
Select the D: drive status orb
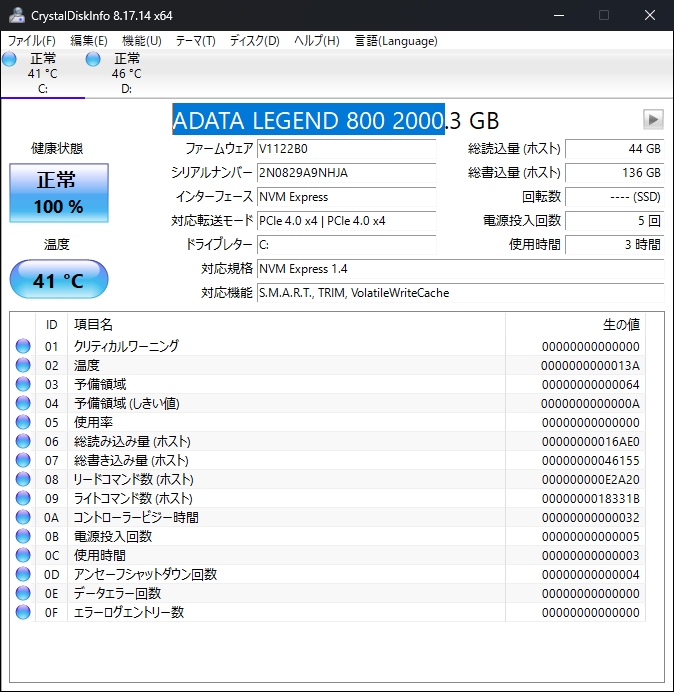(x=93, y=59)
